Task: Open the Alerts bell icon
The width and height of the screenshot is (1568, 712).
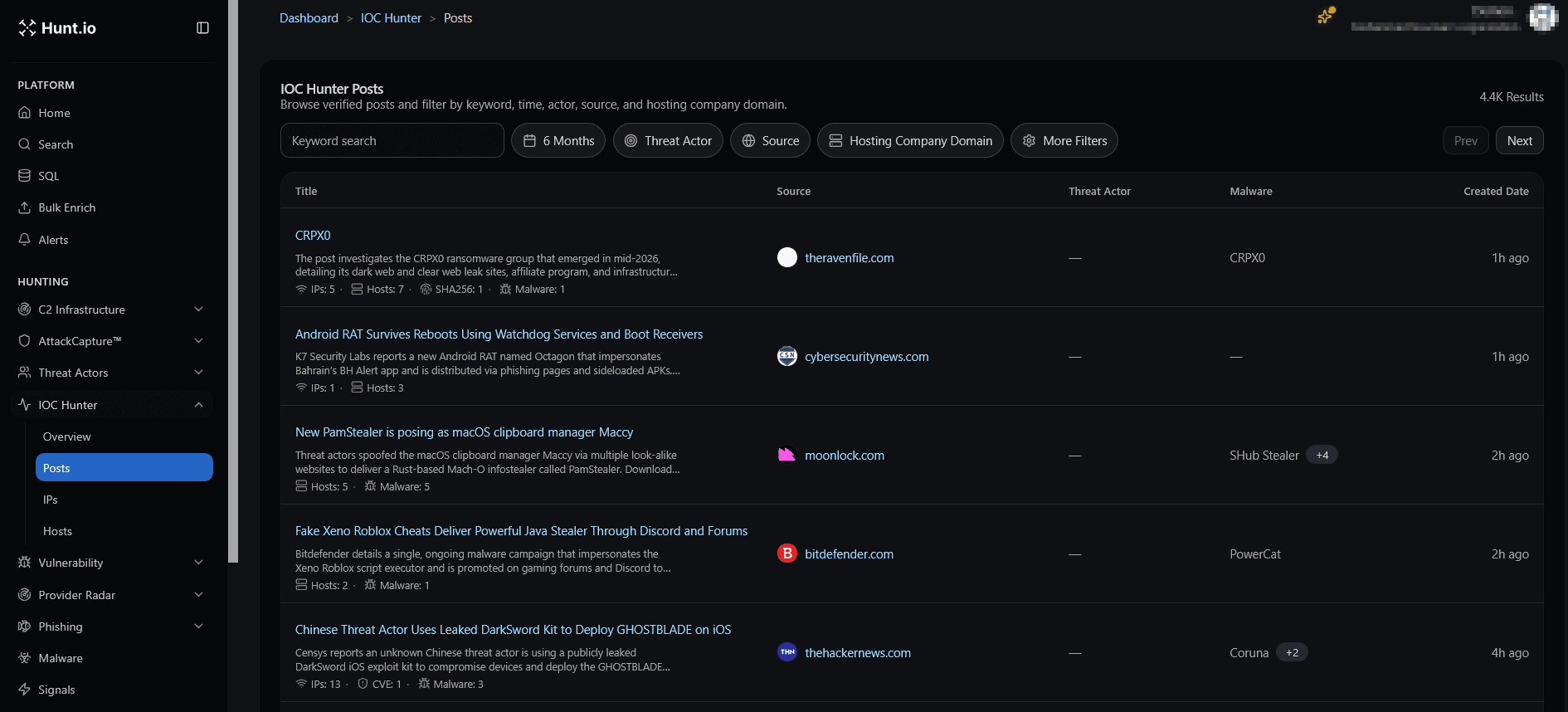Action: (x=25, y=240)
